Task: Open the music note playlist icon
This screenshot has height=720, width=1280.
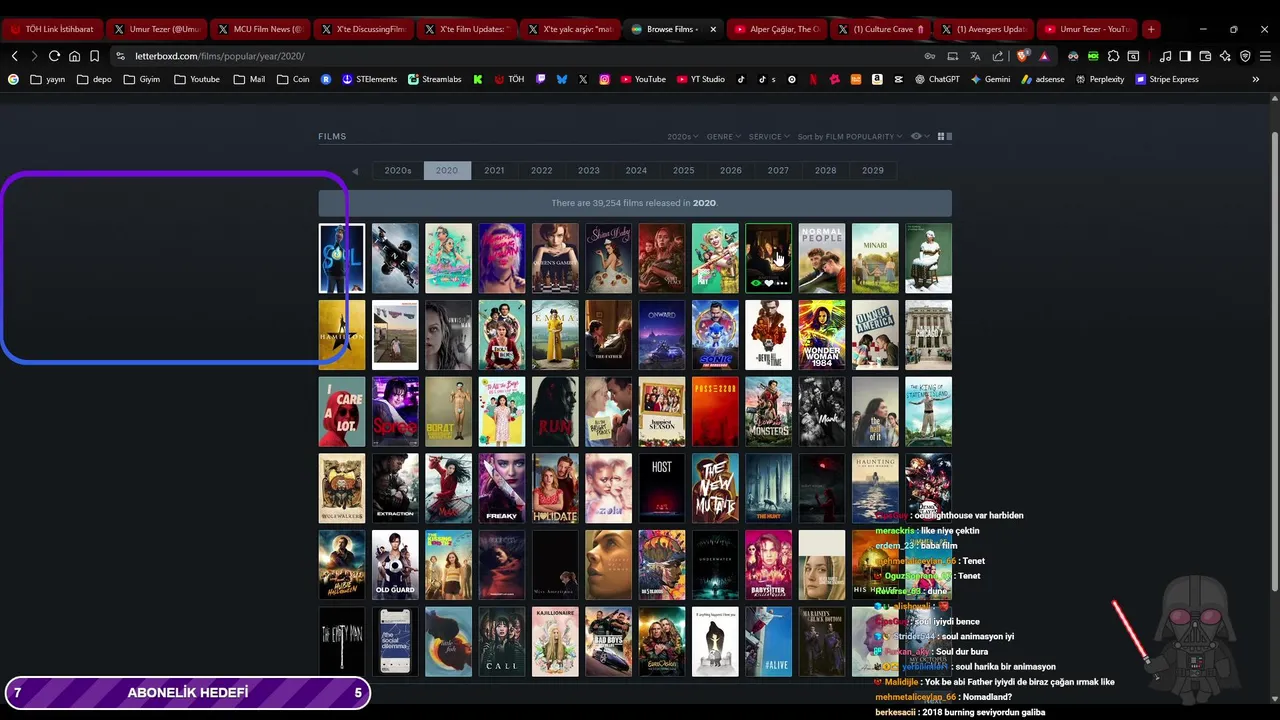Action: (1165, 56)
